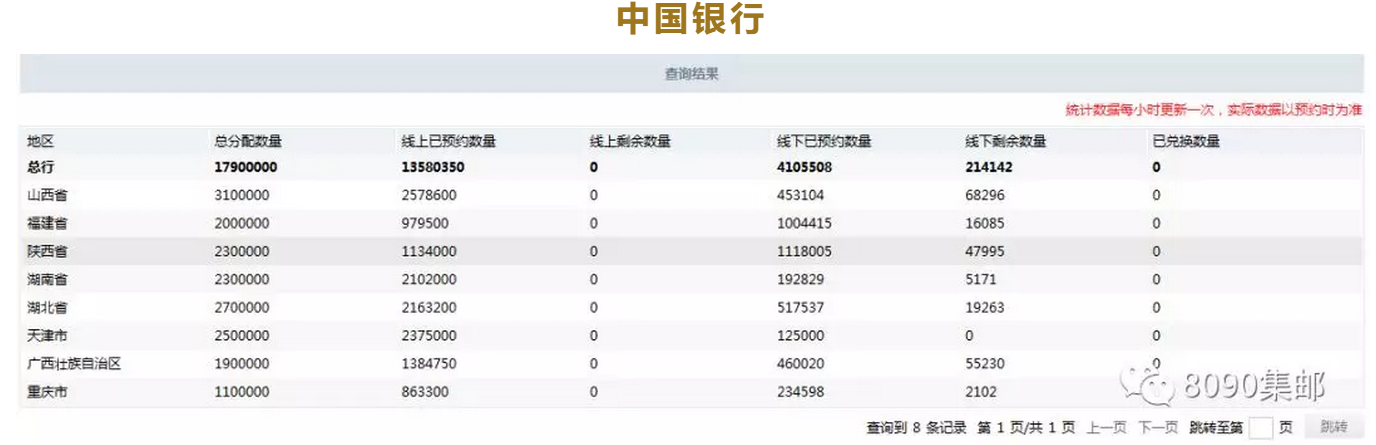1376x445 pixels.
Task: Click 湖北省 offline remaining 19263
Action: (x=985, y=307)
